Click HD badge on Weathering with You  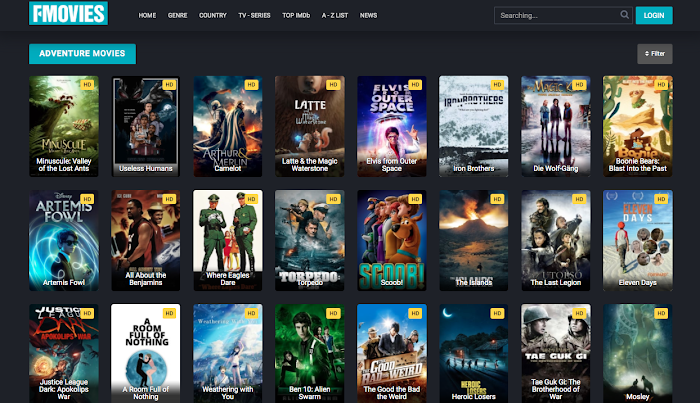click(251, 313)
